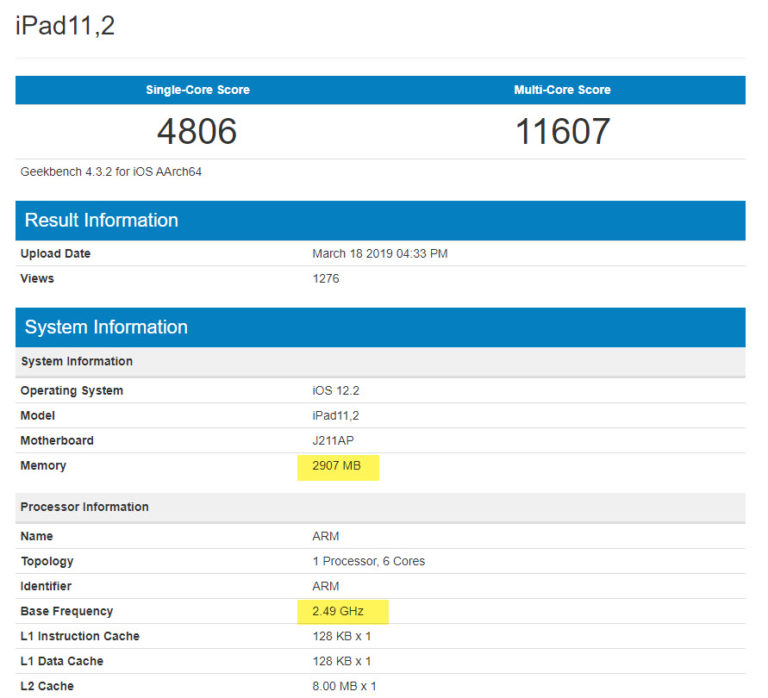Select the ARM value in Name row
768x698 pixels.
(326, 536)
